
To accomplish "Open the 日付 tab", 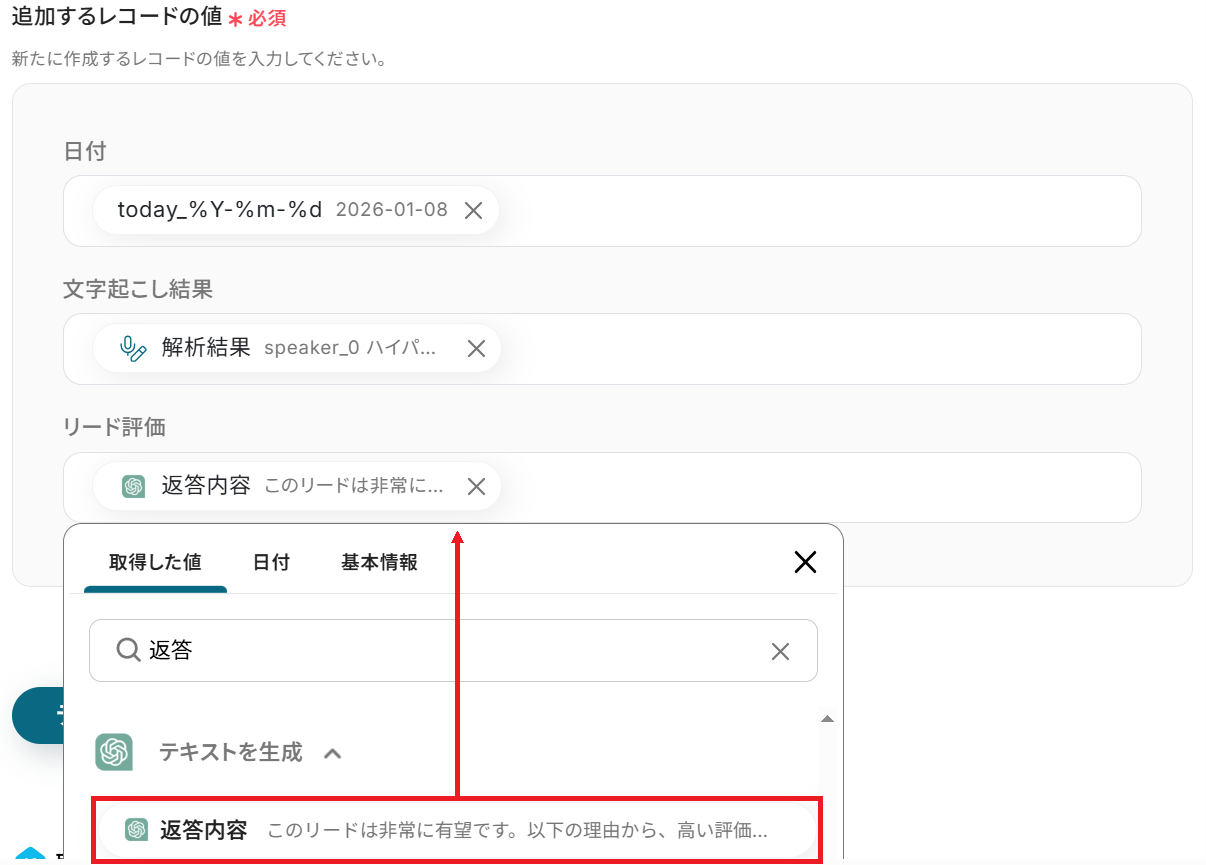I will [x=271, y=562].
